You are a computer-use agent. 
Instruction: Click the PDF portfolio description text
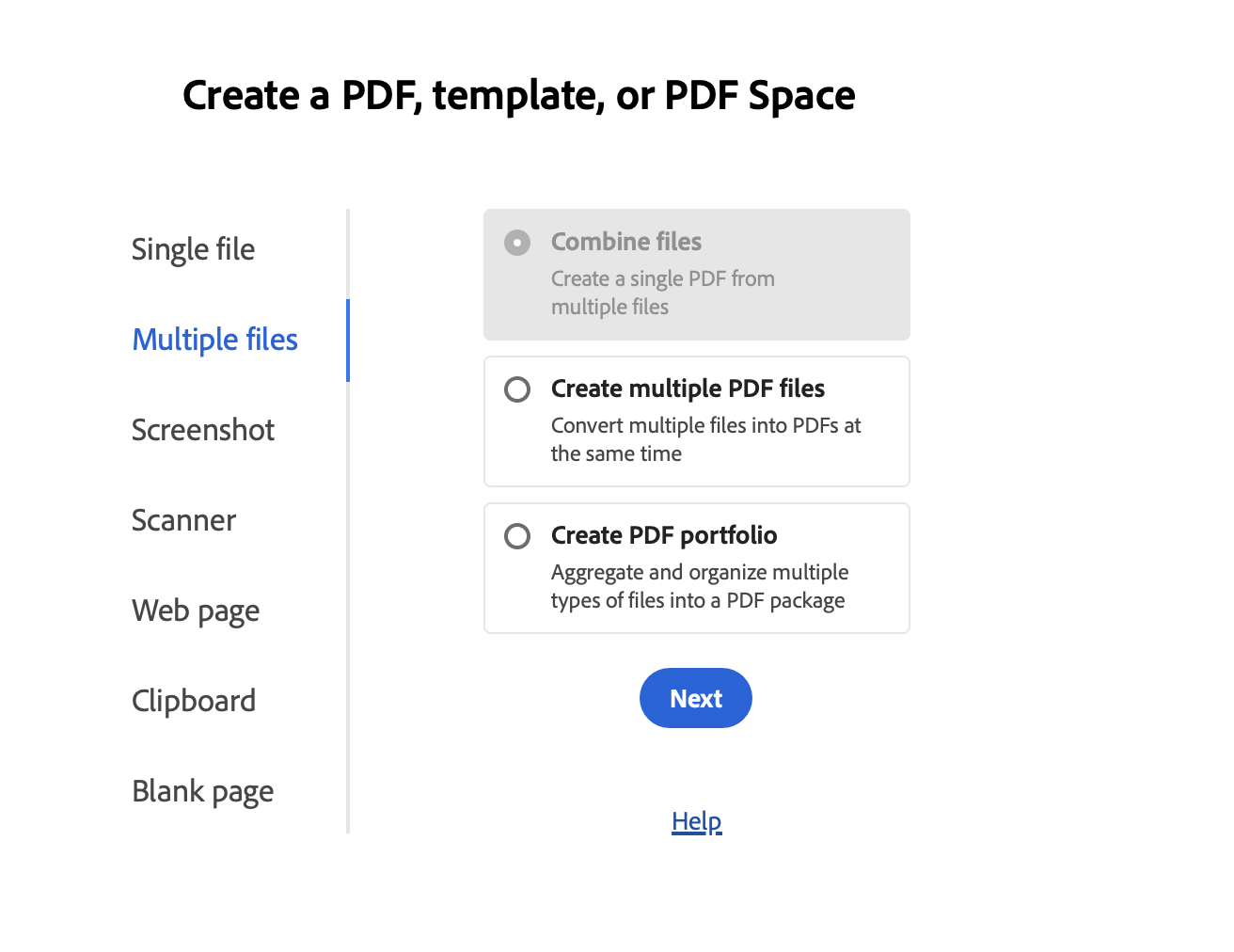point(700,585)
